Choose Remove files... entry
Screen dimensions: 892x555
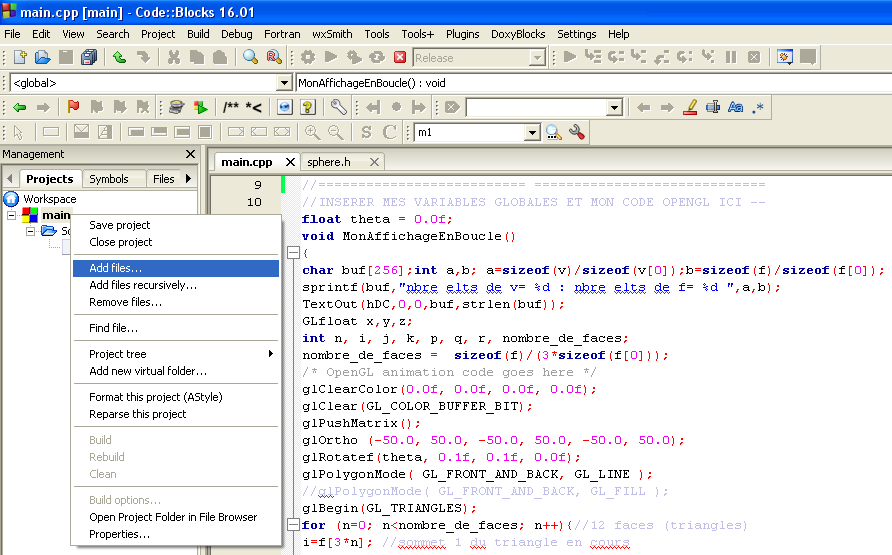coord(176,303)
